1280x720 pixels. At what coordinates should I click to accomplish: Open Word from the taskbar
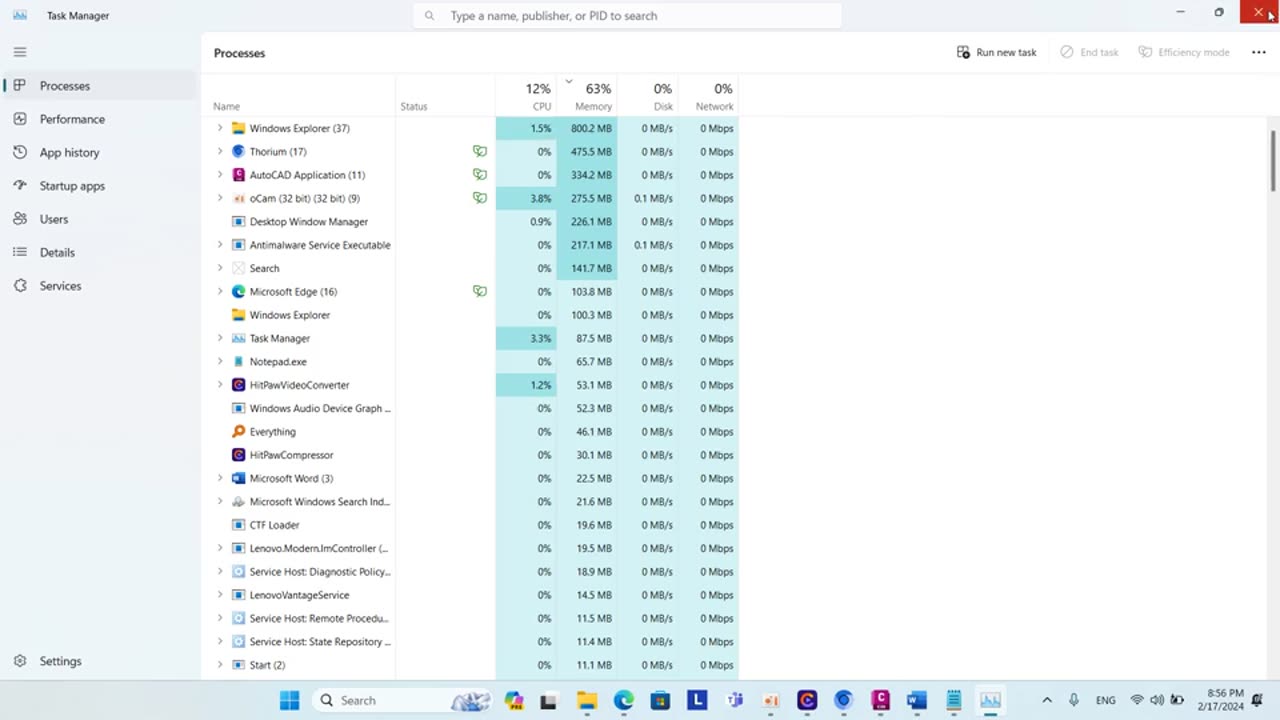pyautogui.click(x=917, y=700)
